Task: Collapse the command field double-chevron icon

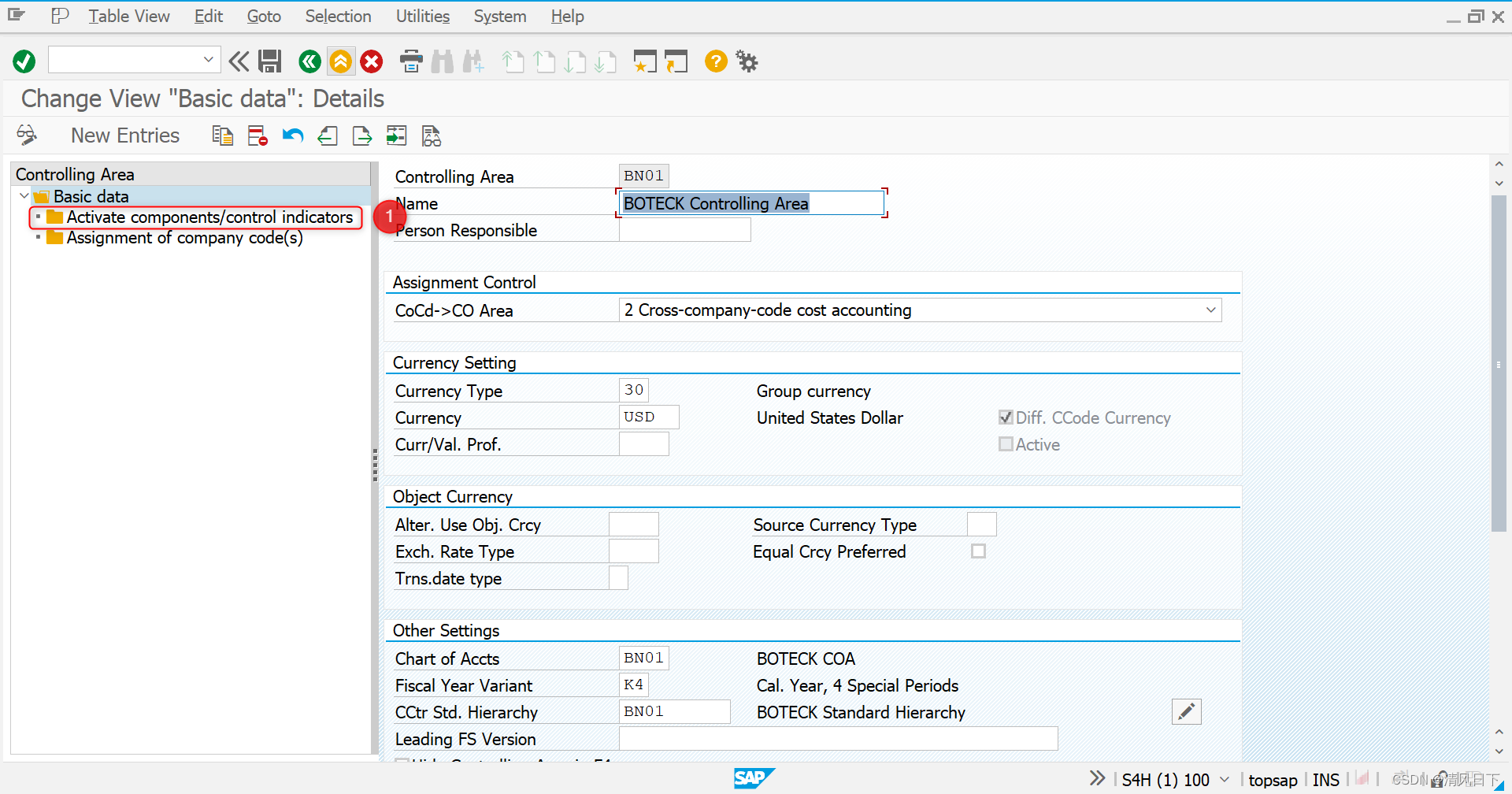Action: tap(239, 61)
